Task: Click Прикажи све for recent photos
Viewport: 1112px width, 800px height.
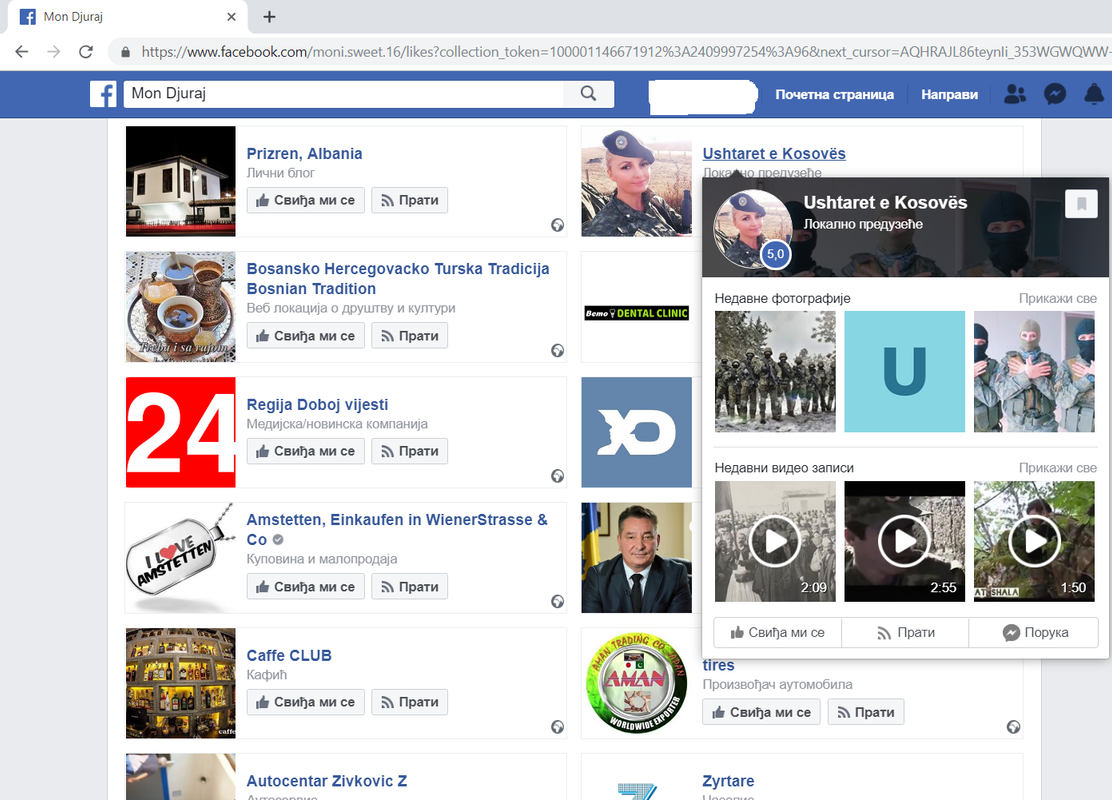Action: coord(1057,299)
